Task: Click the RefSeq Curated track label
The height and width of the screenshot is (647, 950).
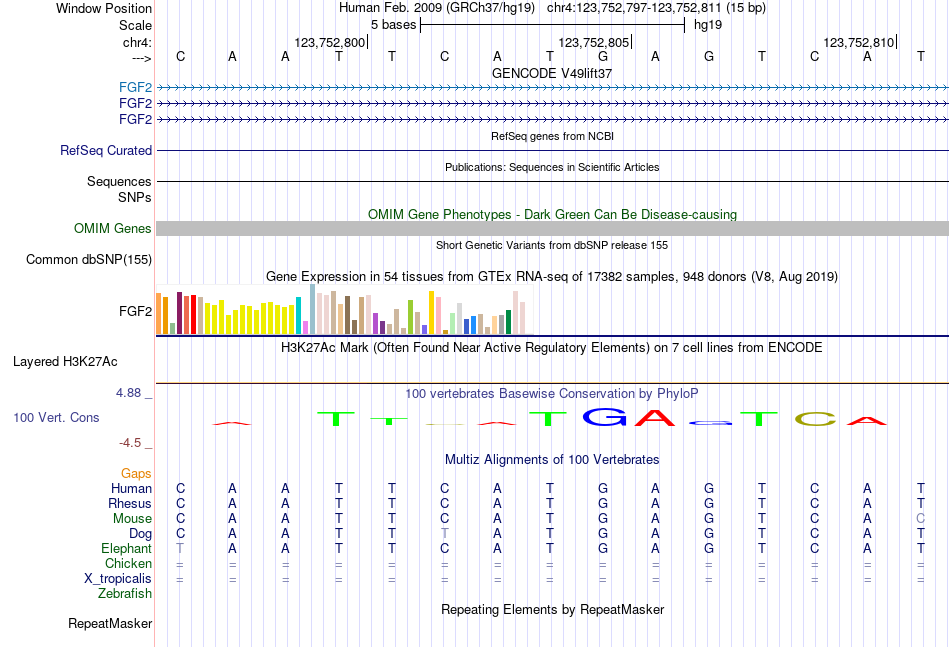Action: (x=106, y=150)
